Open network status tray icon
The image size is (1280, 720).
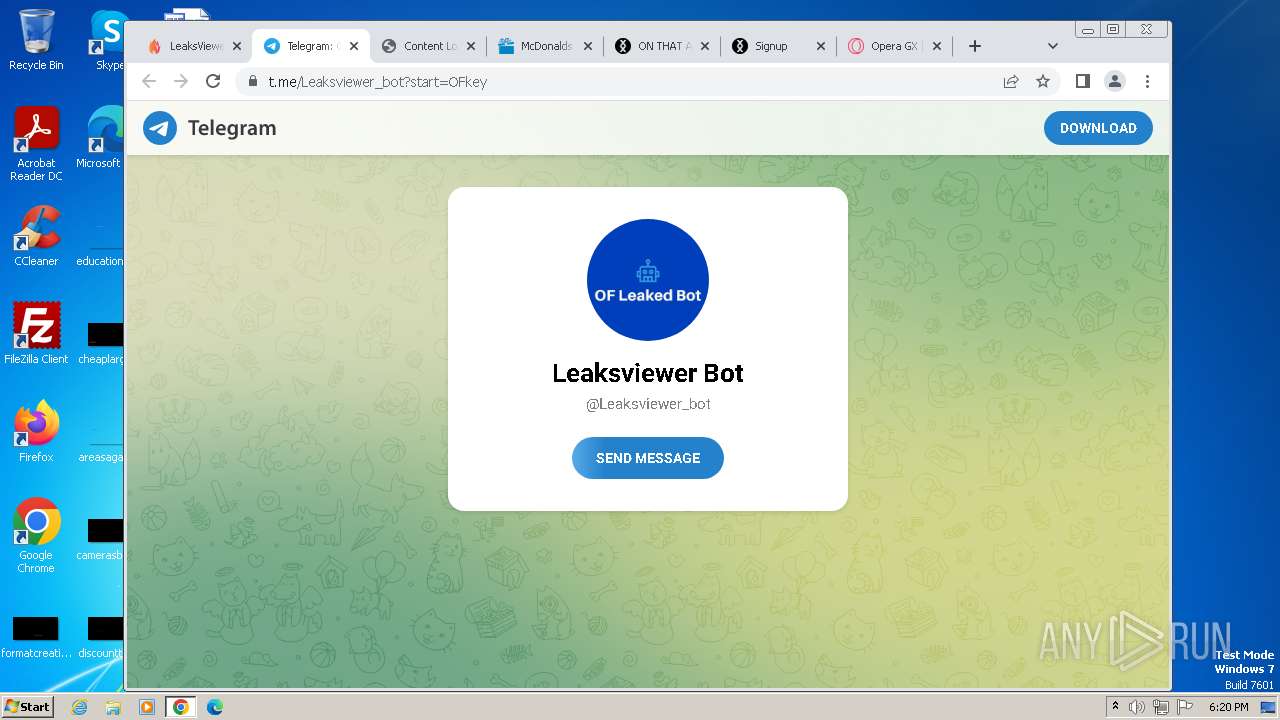pos(1161,707)
